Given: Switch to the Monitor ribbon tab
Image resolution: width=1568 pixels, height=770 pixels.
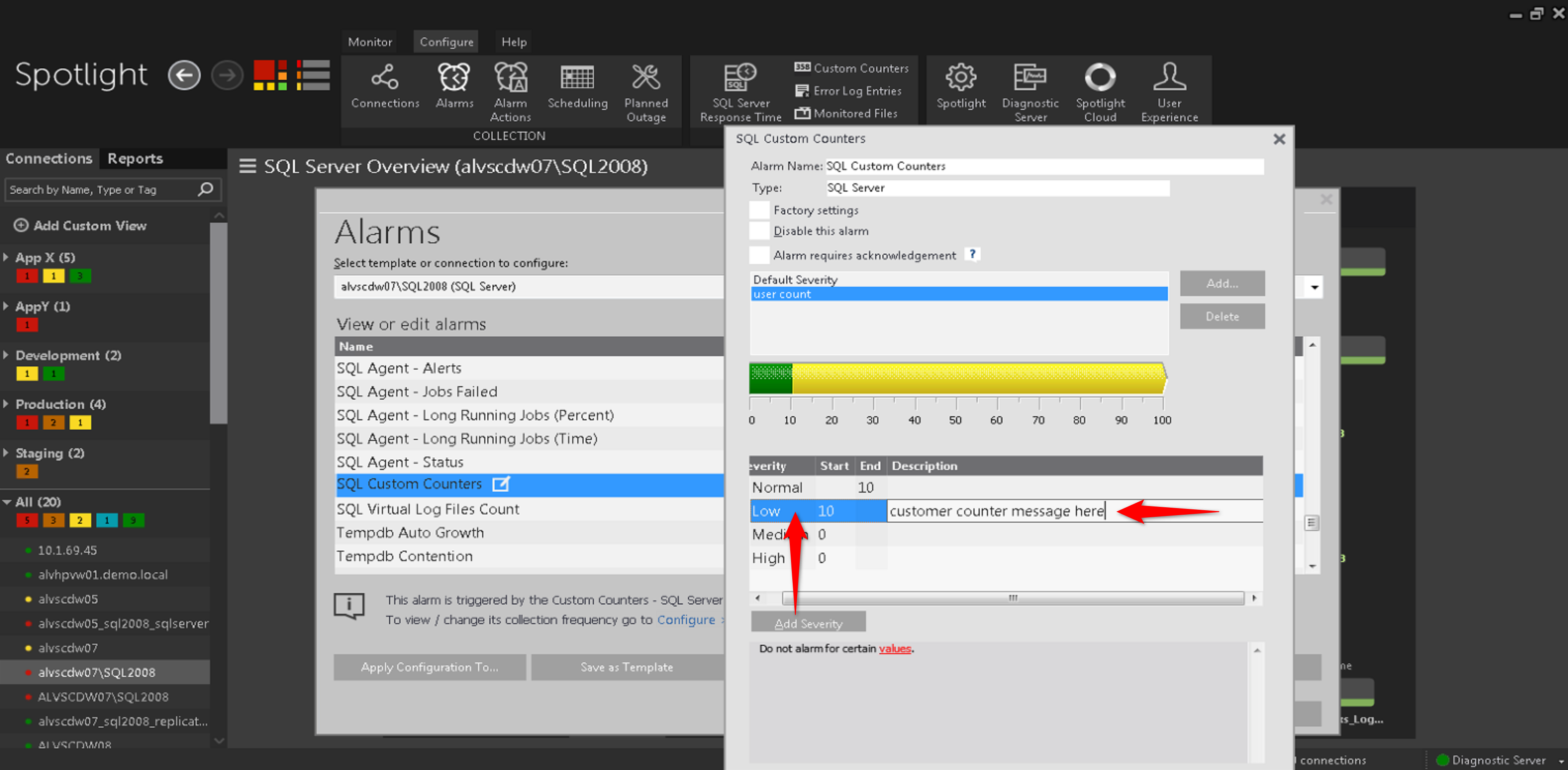Looking at the screenshot, I should tap(369, 42).
